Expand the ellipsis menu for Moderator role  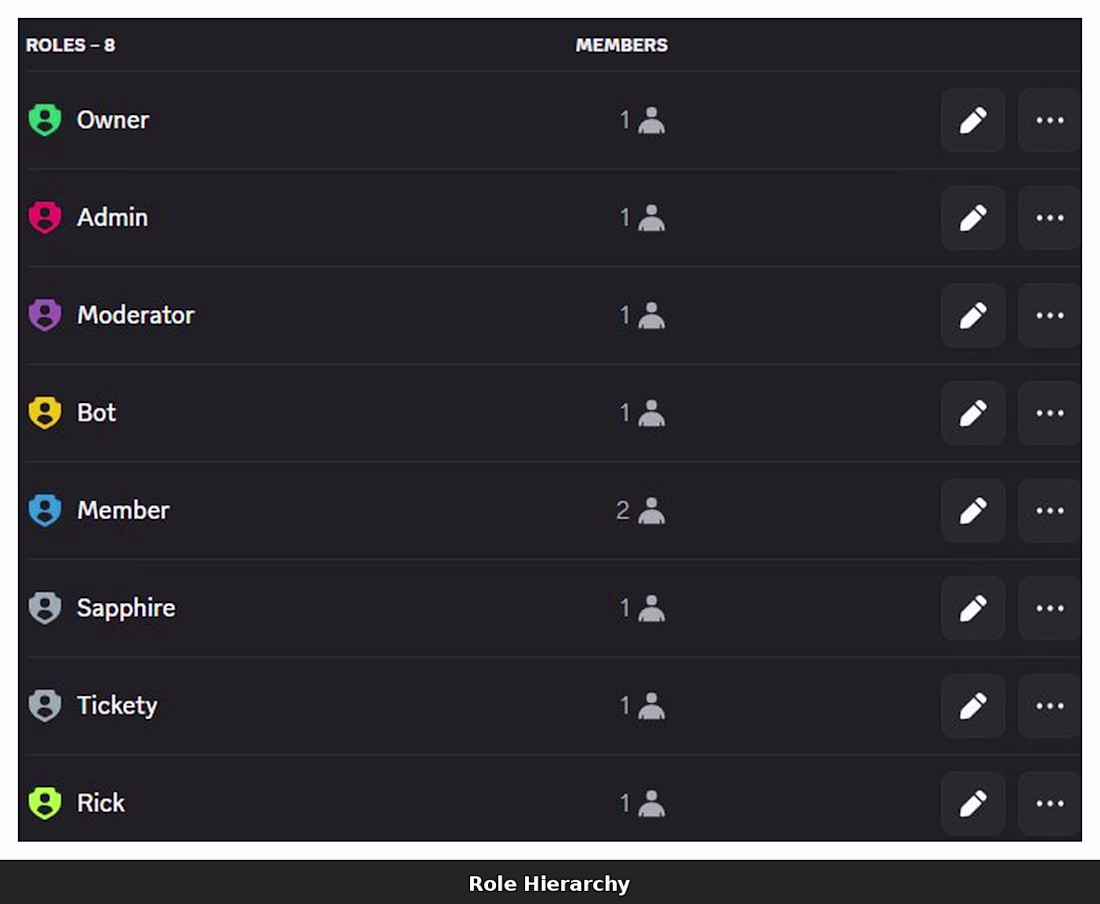coord(1049,315)
